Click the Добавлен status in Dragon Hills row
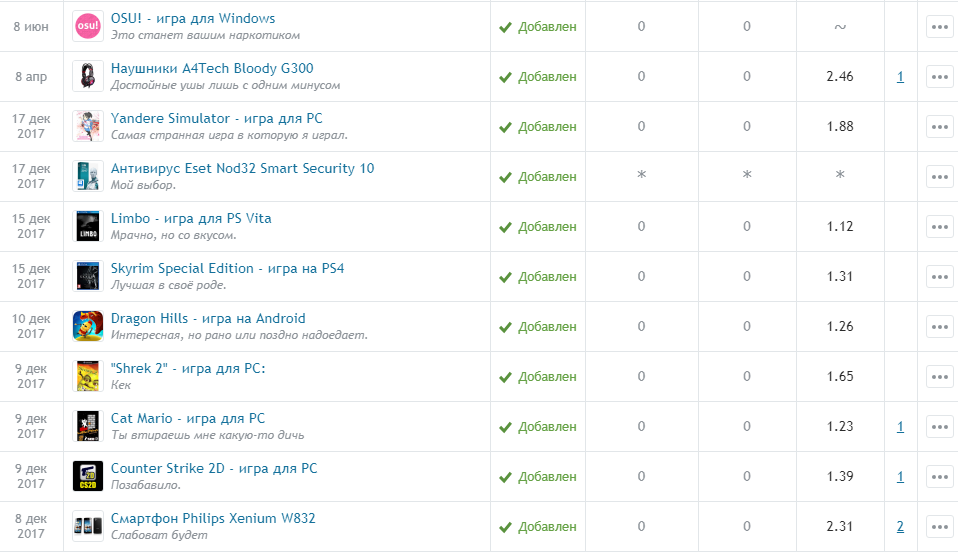 click(538, 327)
